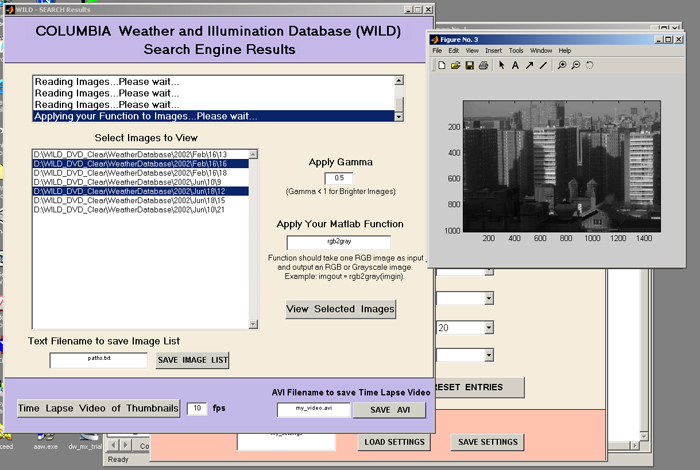Select the Insert Arrow tool

point(529,66)
